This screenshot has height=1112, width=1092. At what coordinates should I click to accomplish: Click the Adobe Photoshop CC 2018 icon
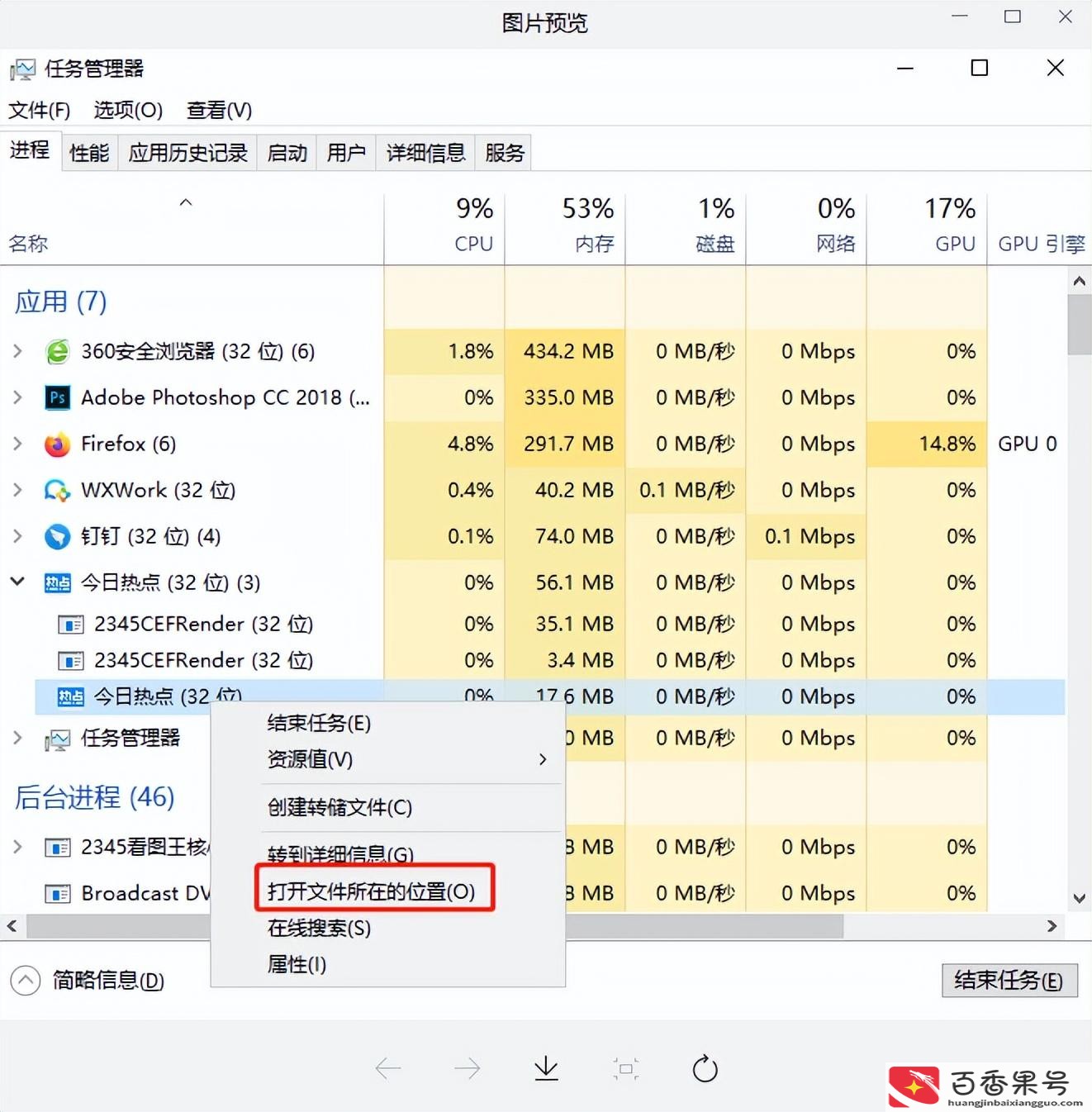pyautogui.click(x=57, y=398)
